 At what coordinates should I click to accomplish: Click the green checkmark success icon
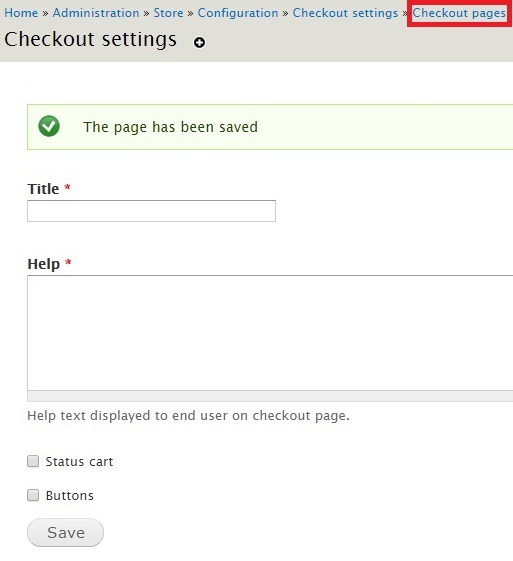click(49, 126)
